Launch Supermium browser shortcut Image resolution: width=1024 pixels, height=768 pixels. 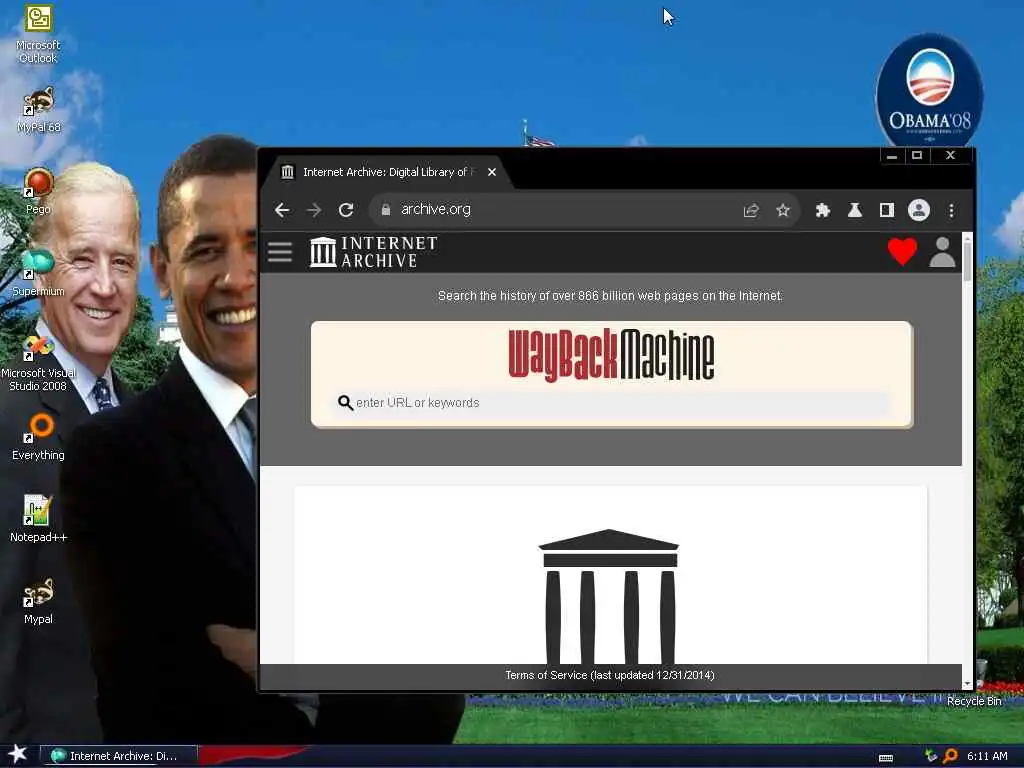tap(38, 274)
